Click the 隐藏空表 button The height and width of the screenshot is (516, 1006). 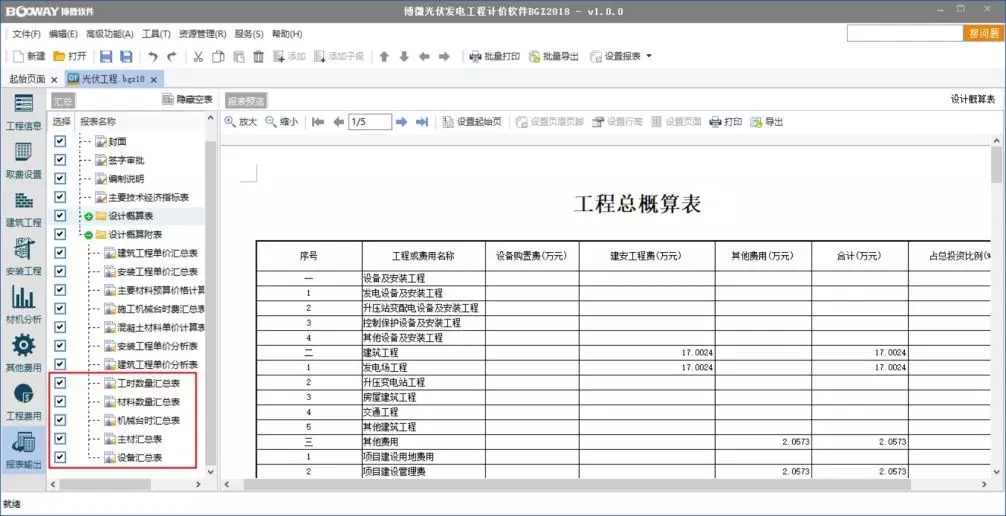pyautogui.click(x=187, y=99)
